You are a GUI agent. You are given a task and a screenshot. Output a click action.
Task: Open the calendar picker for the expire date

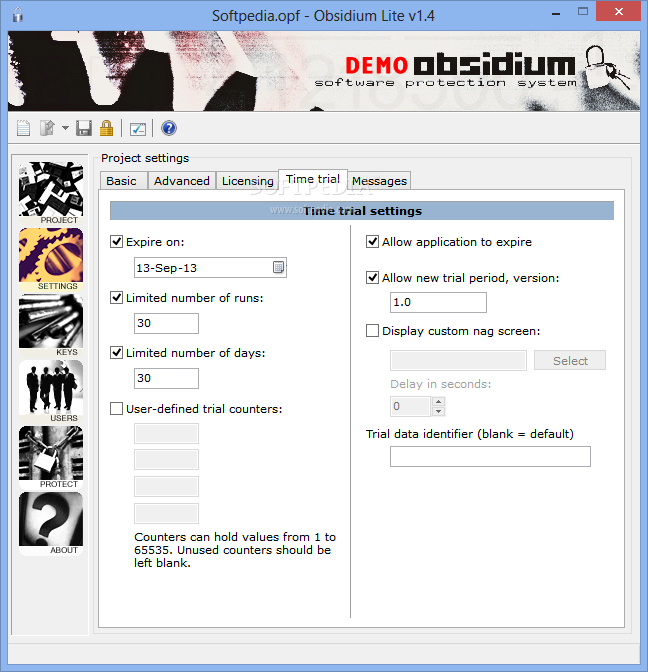pyautogui.click(x=279, y=267)
